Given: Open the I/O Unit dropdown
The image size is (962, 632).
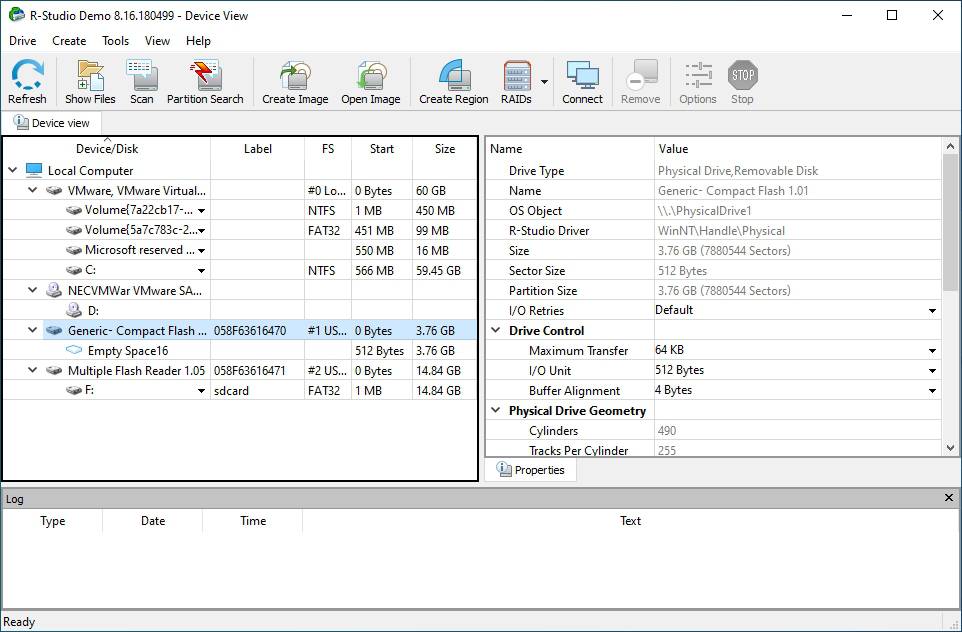Looking at the screenshot, I should coord(932,371).
